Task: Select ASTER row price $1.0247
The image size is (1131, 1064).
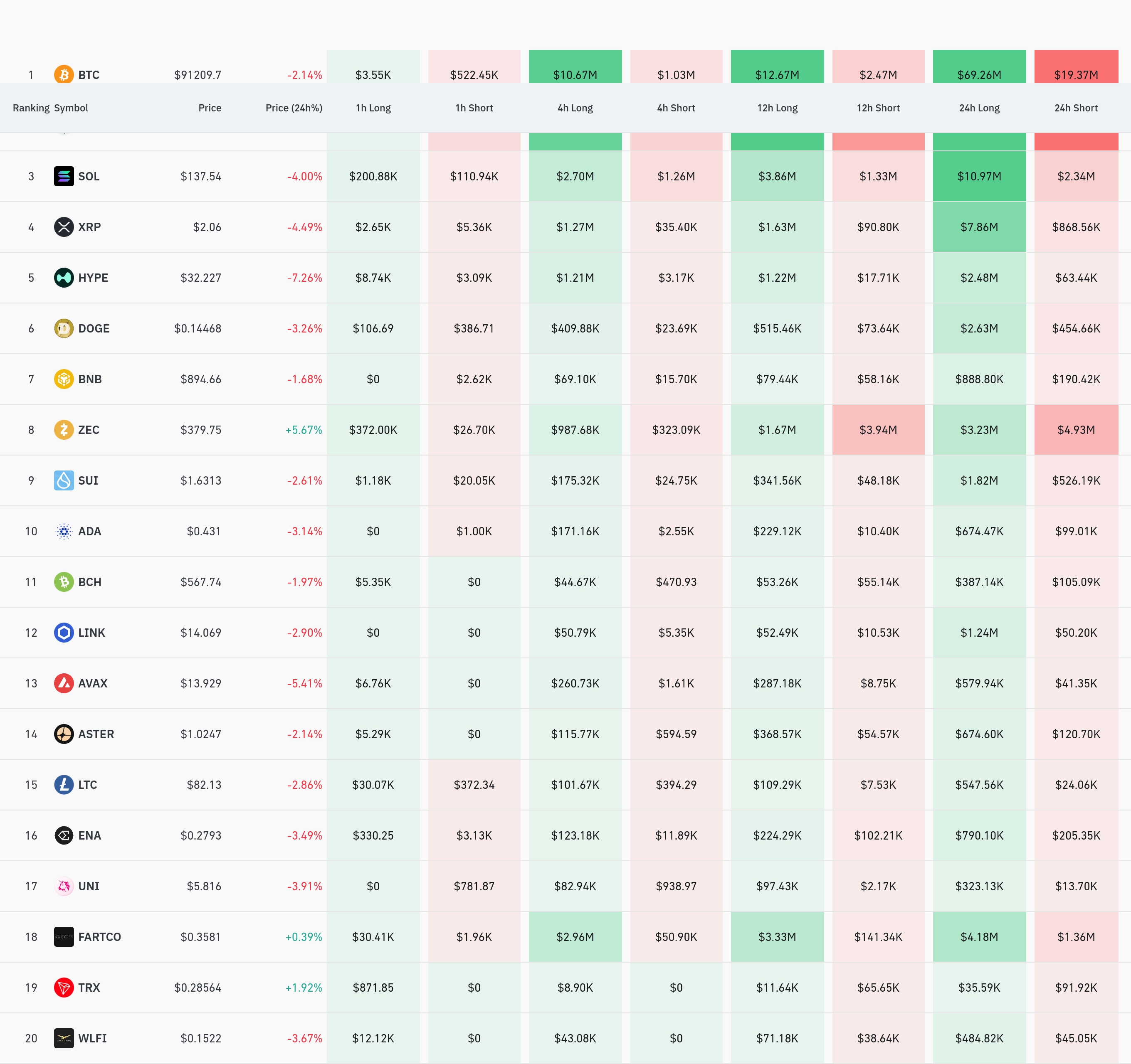Action: point(200,734)
